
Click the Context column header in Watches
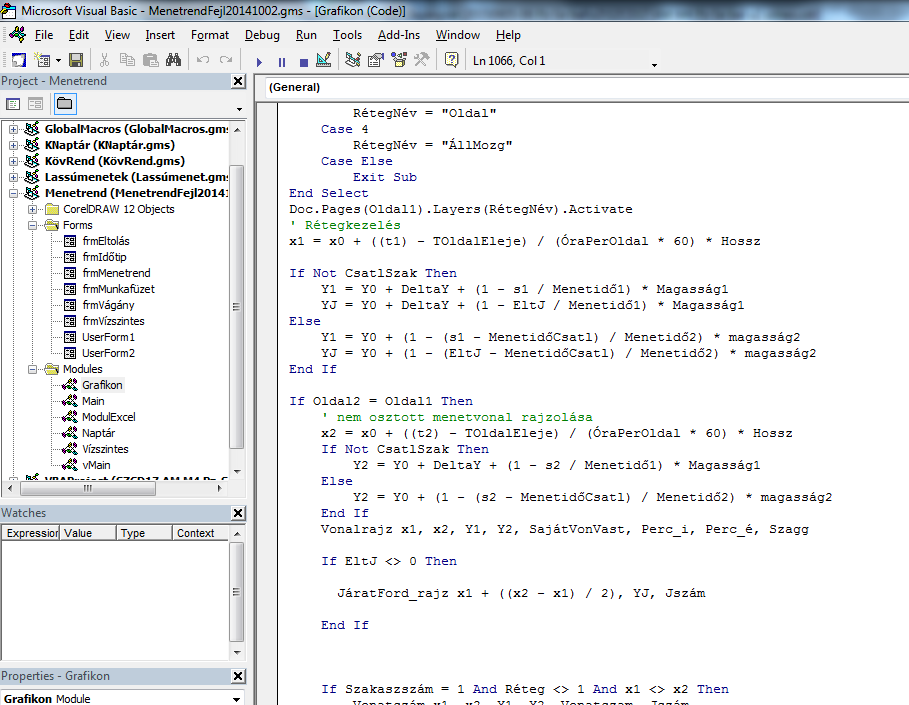pyautogui.click(x=201, y=533)
